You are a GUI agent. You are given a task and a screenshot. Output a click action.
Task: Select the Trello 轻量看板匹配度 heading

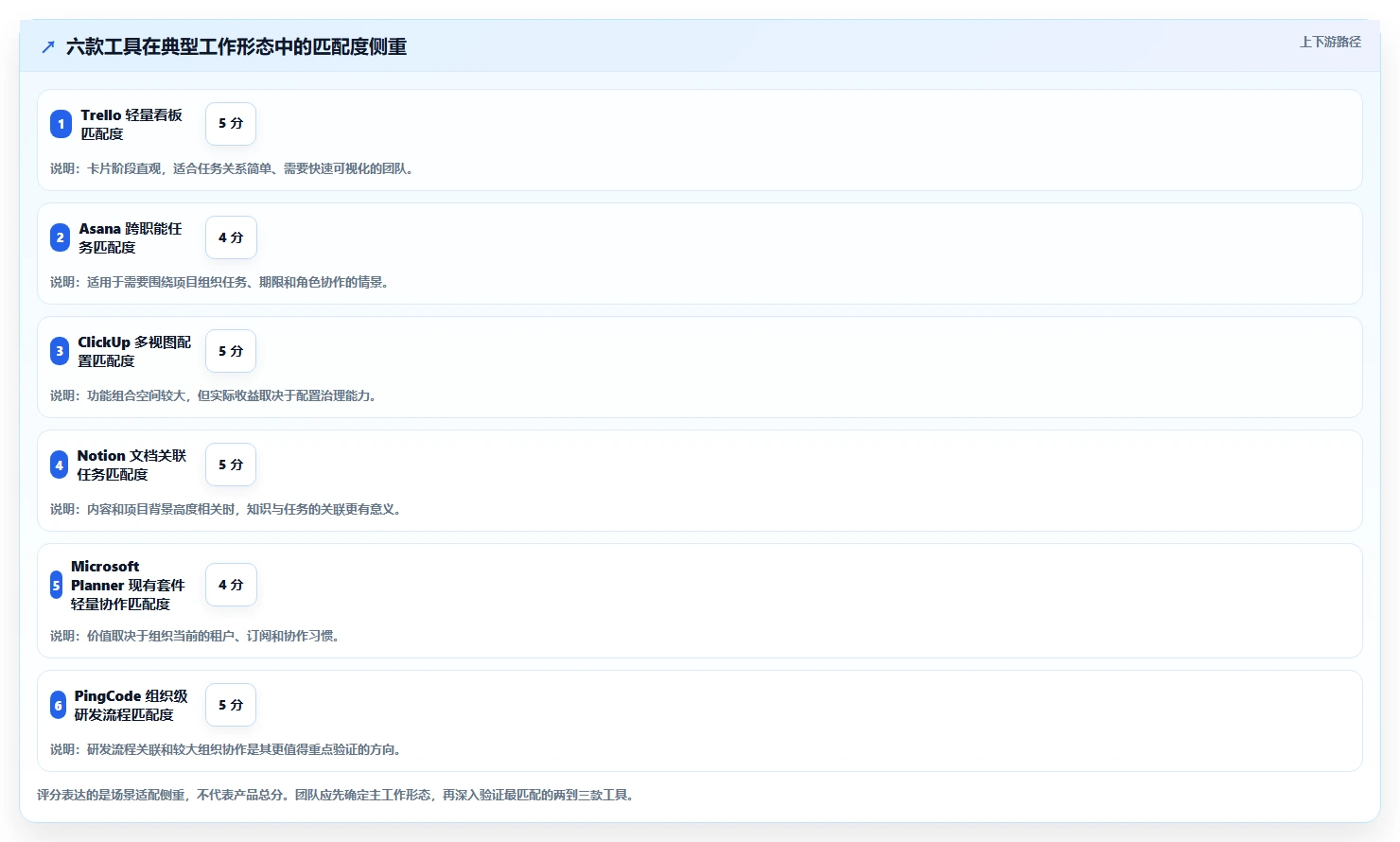131,124
